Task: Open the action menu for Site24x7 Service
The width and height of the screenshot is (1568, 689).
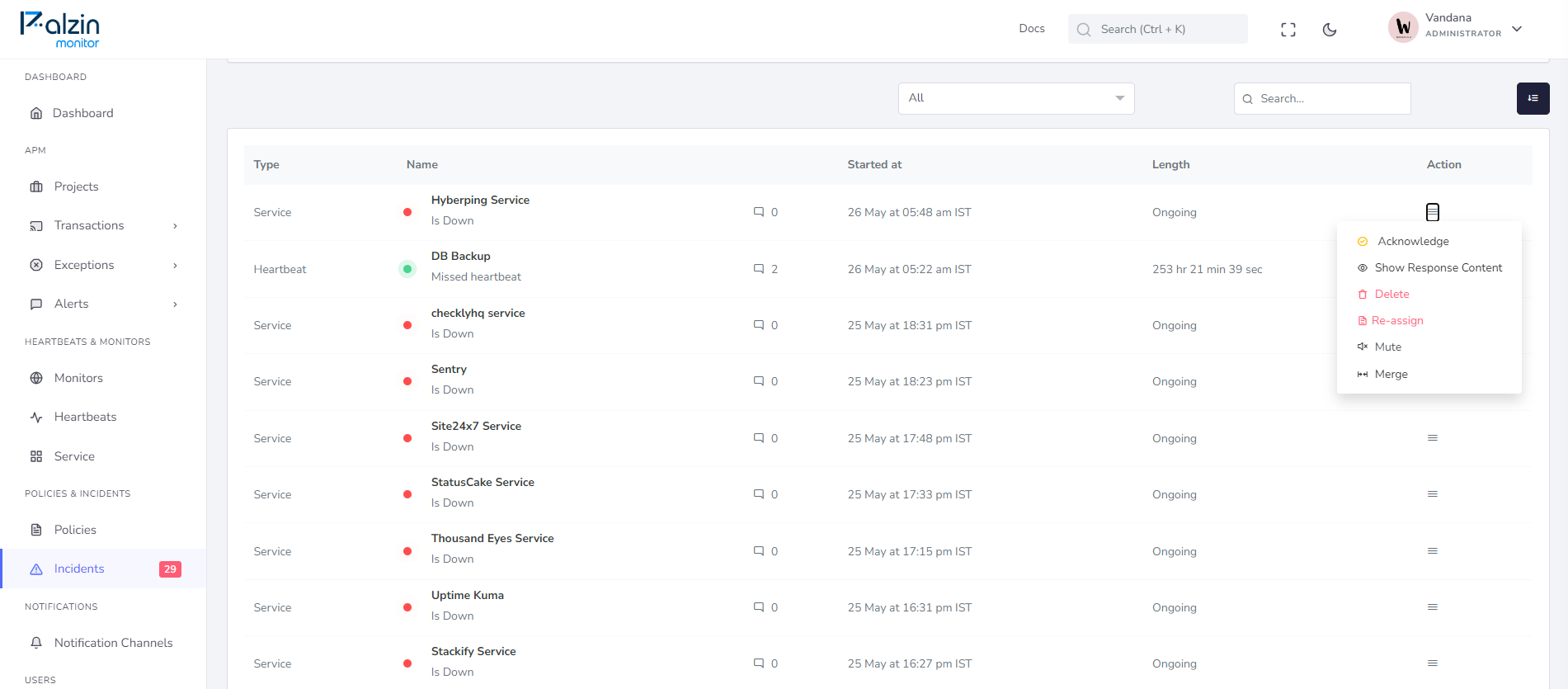Action: (1433, 438)
